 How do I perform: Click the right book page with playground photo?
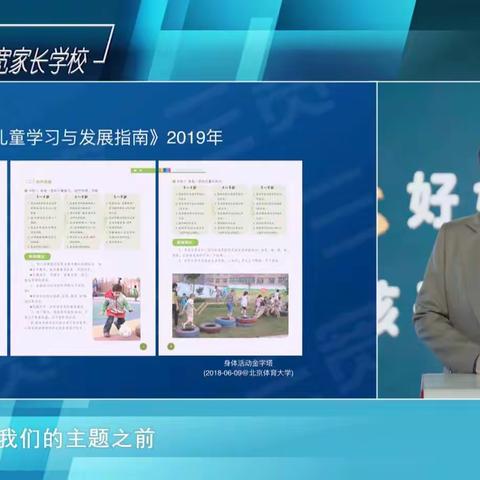231,258
